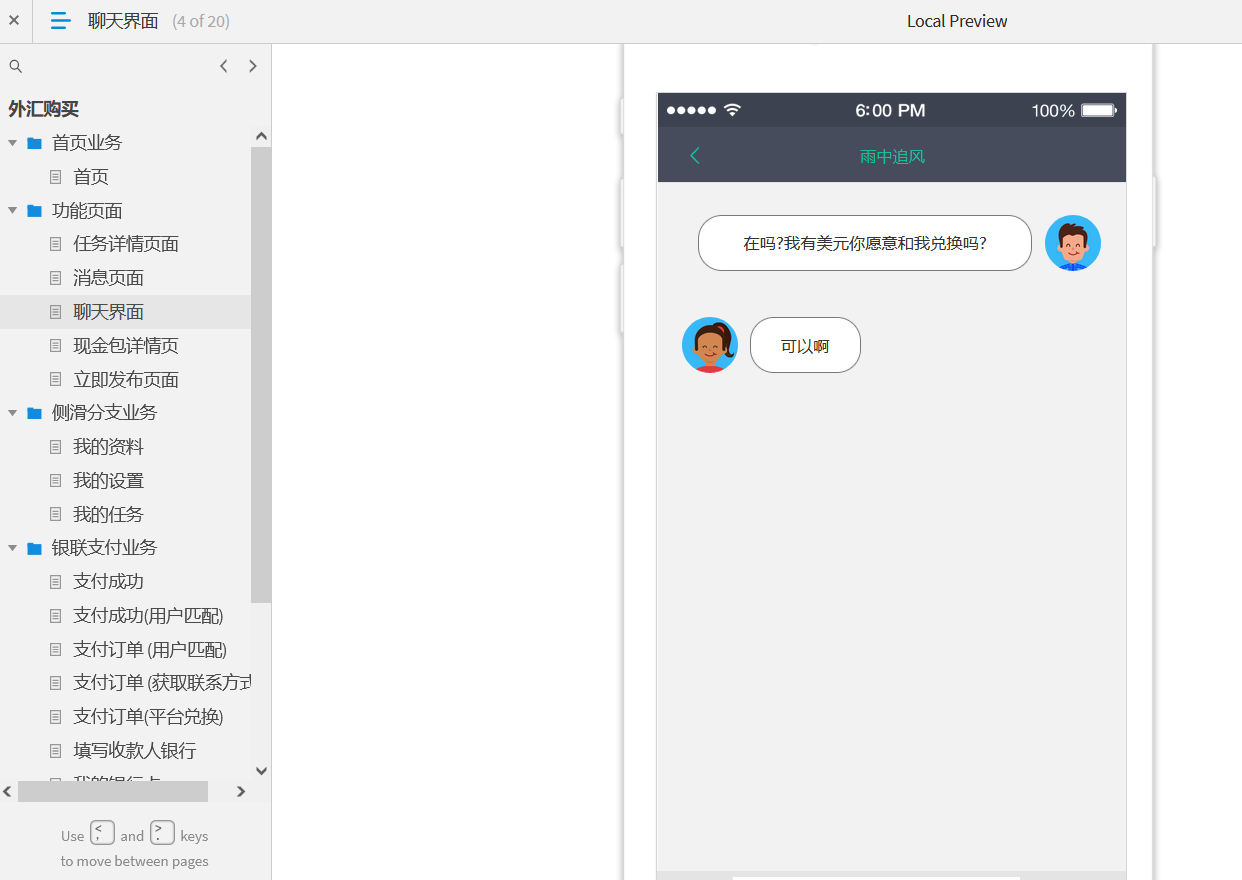Select the 侧滑分支业务 folder icon
The image size is (1242, 880).
(35, 413)
